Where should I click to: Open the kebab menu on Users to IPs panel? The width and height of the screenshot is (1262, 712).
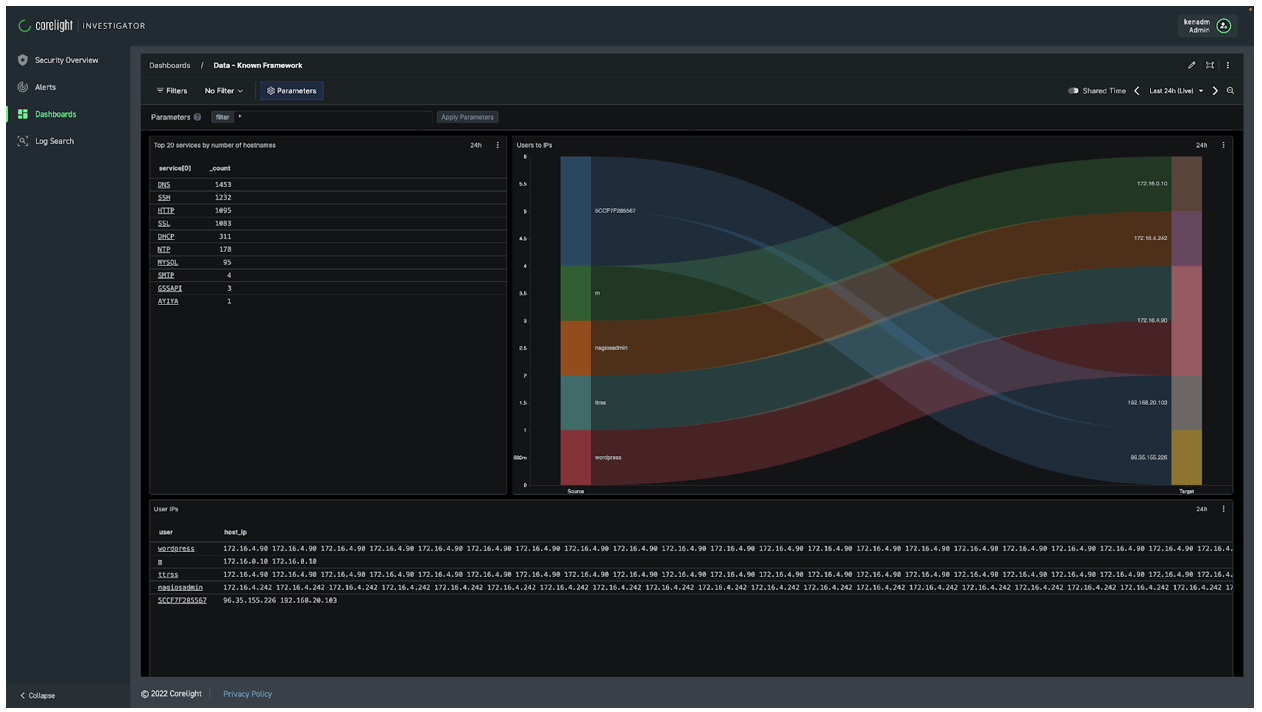click(x=1223, y=145)
